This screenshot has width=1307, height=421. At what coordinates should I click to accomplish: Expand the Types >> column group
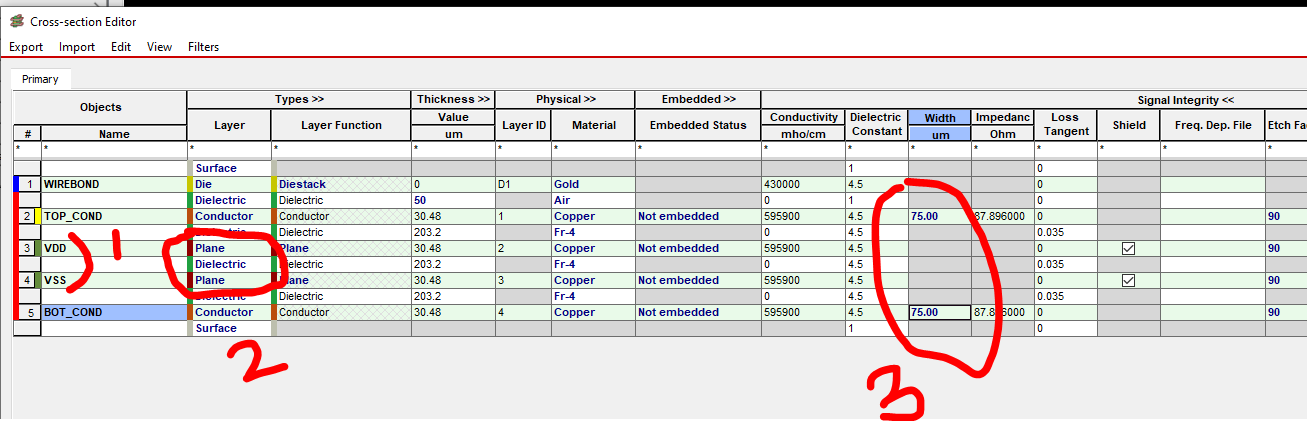pyautogui.click(x=299, y=99)
